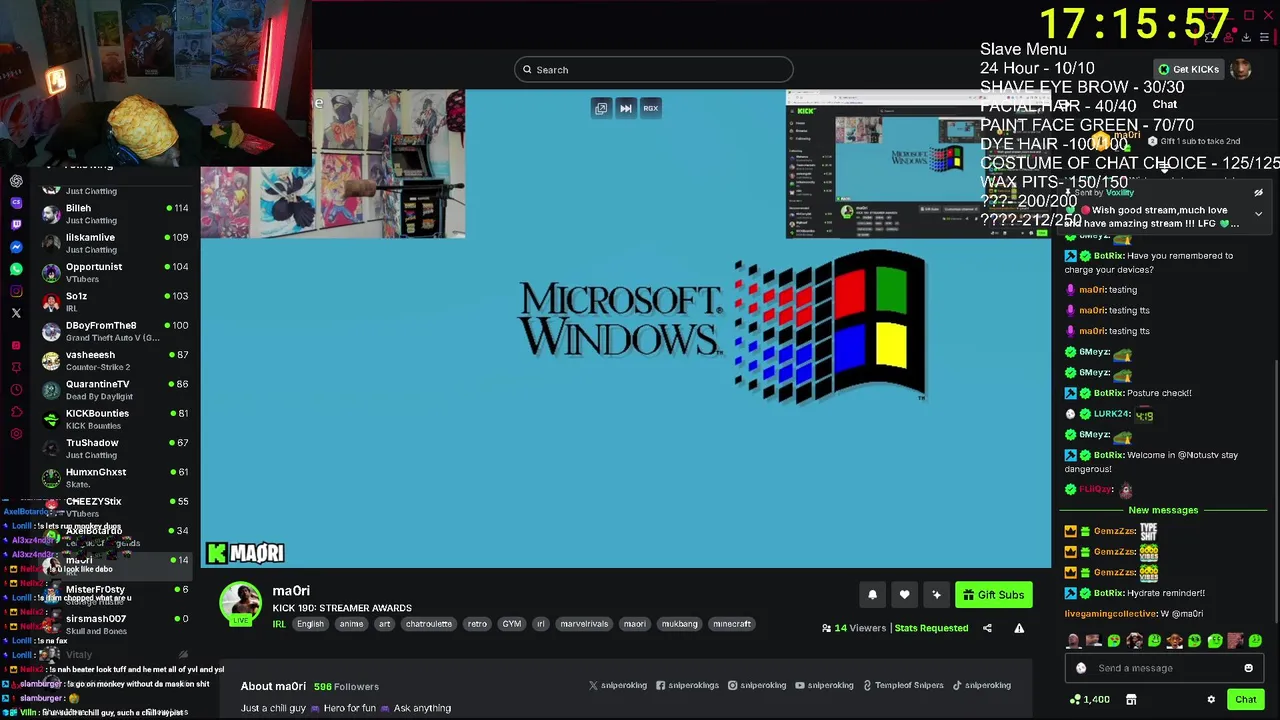Click the theater mode icon above video
The height and width of the screenshot is (720, 1280).
pos(601,108)
